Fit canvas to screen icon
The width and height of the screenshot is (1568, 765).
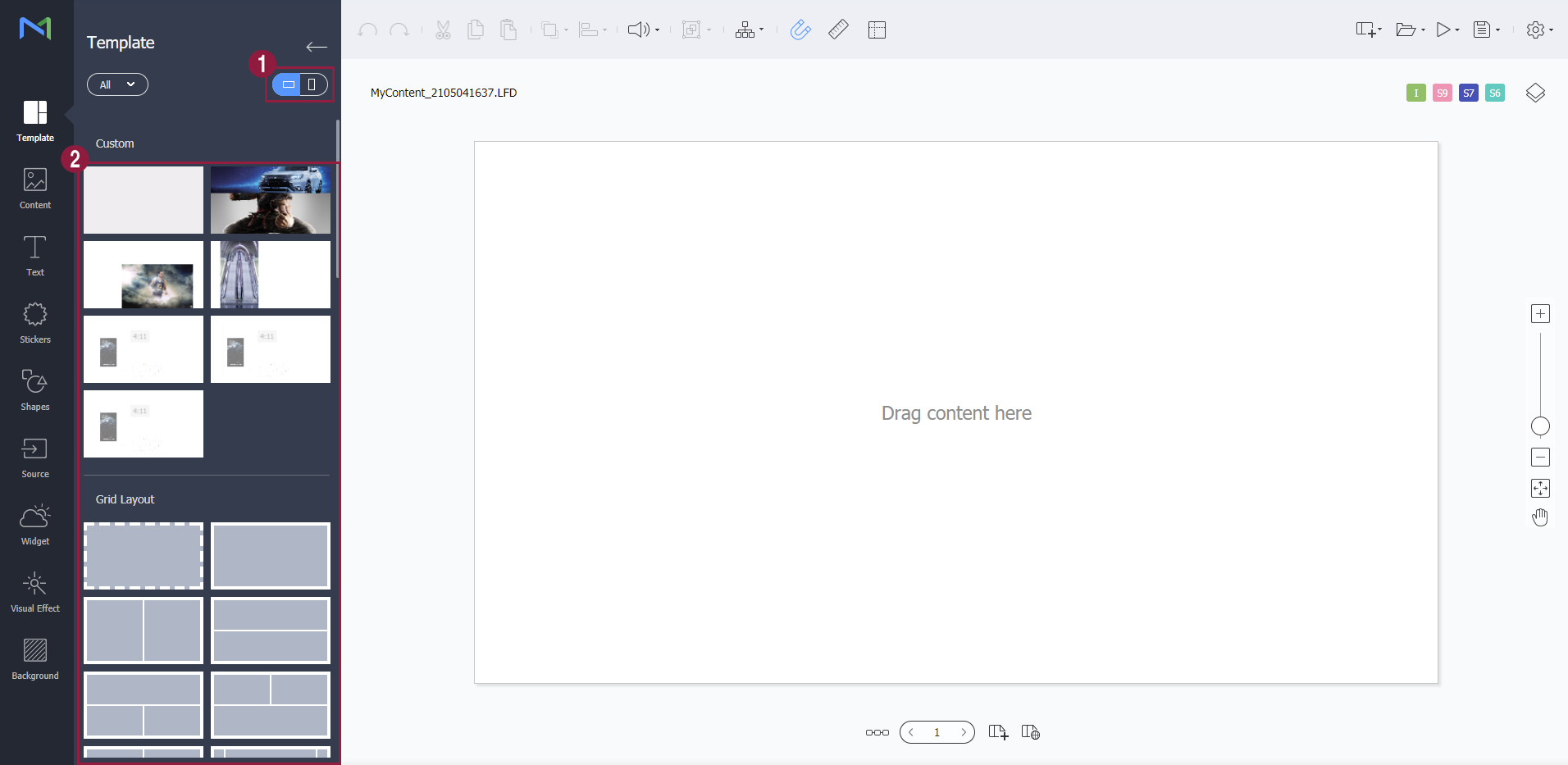1540,489
